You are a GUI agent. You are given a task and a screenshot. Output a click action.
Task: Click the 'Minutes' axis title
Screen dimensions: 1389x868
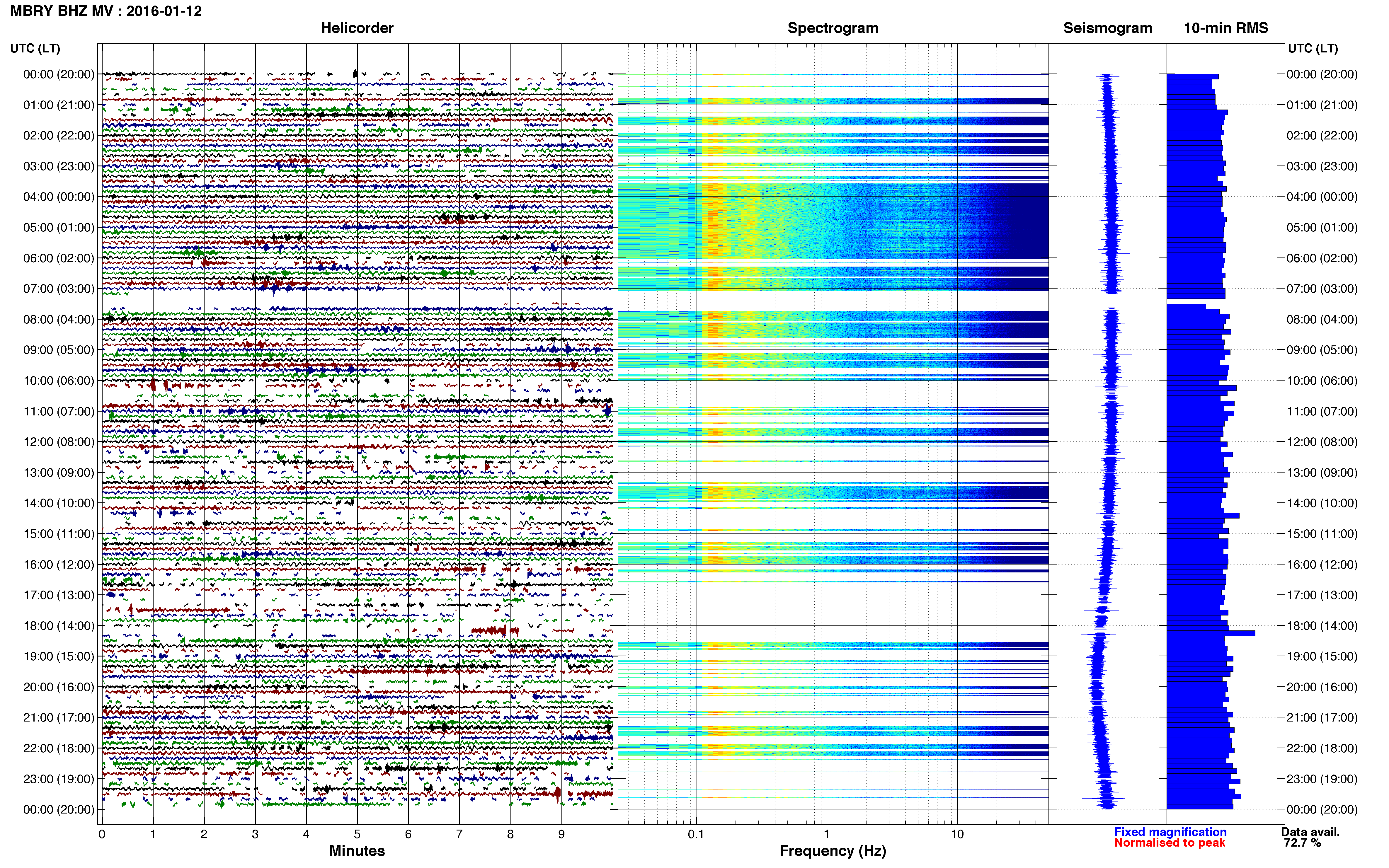357,851
